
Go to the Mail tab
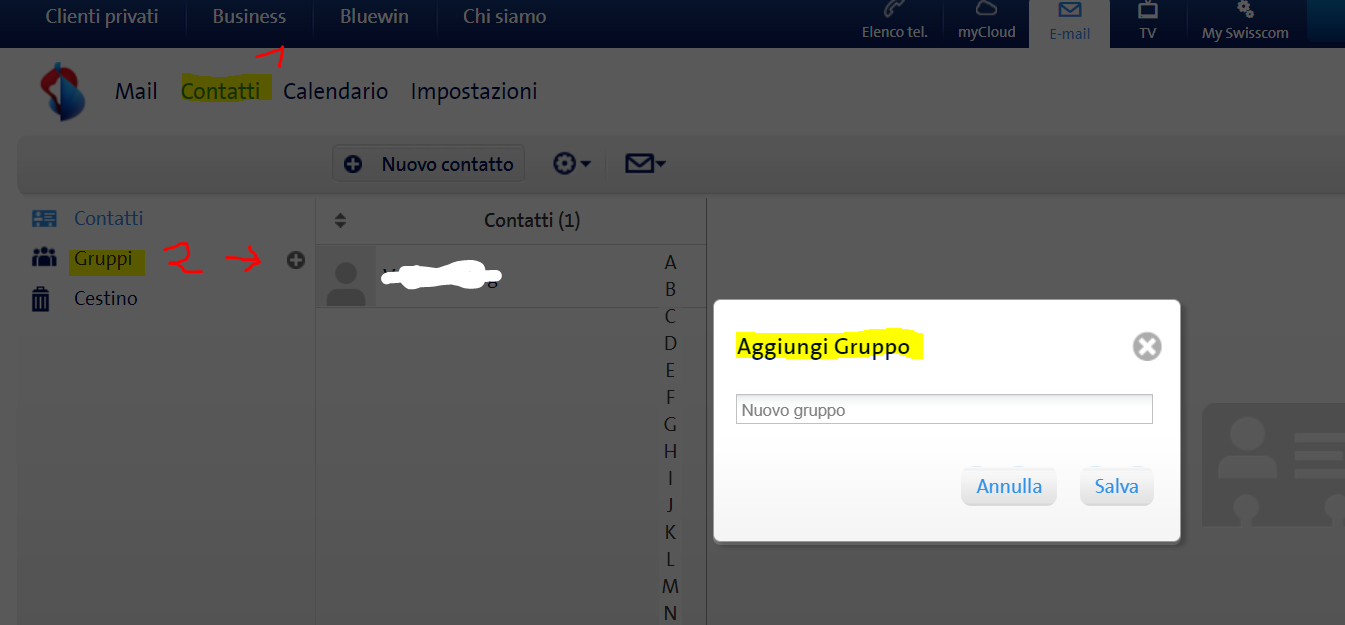(136, 91)
